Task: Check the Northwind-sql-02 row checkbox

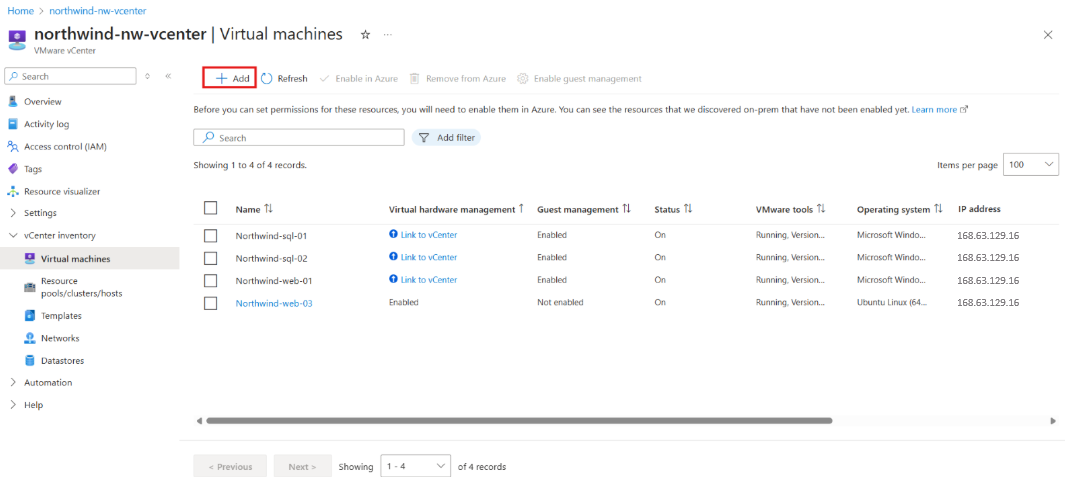Action: [x=211, y=258]
